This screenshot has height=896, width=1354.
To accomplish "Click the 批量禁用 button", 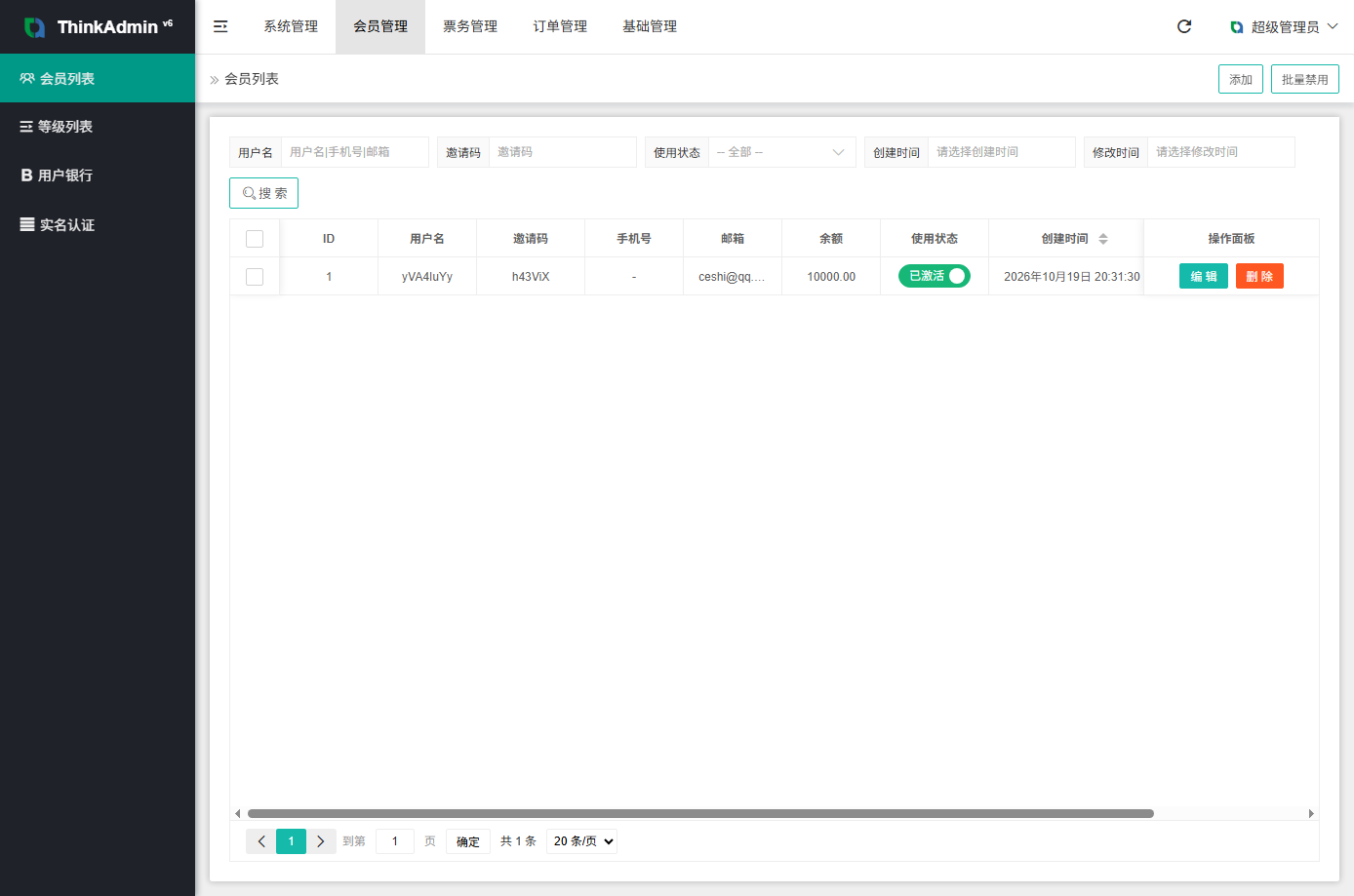I will tap(1305, 79).
